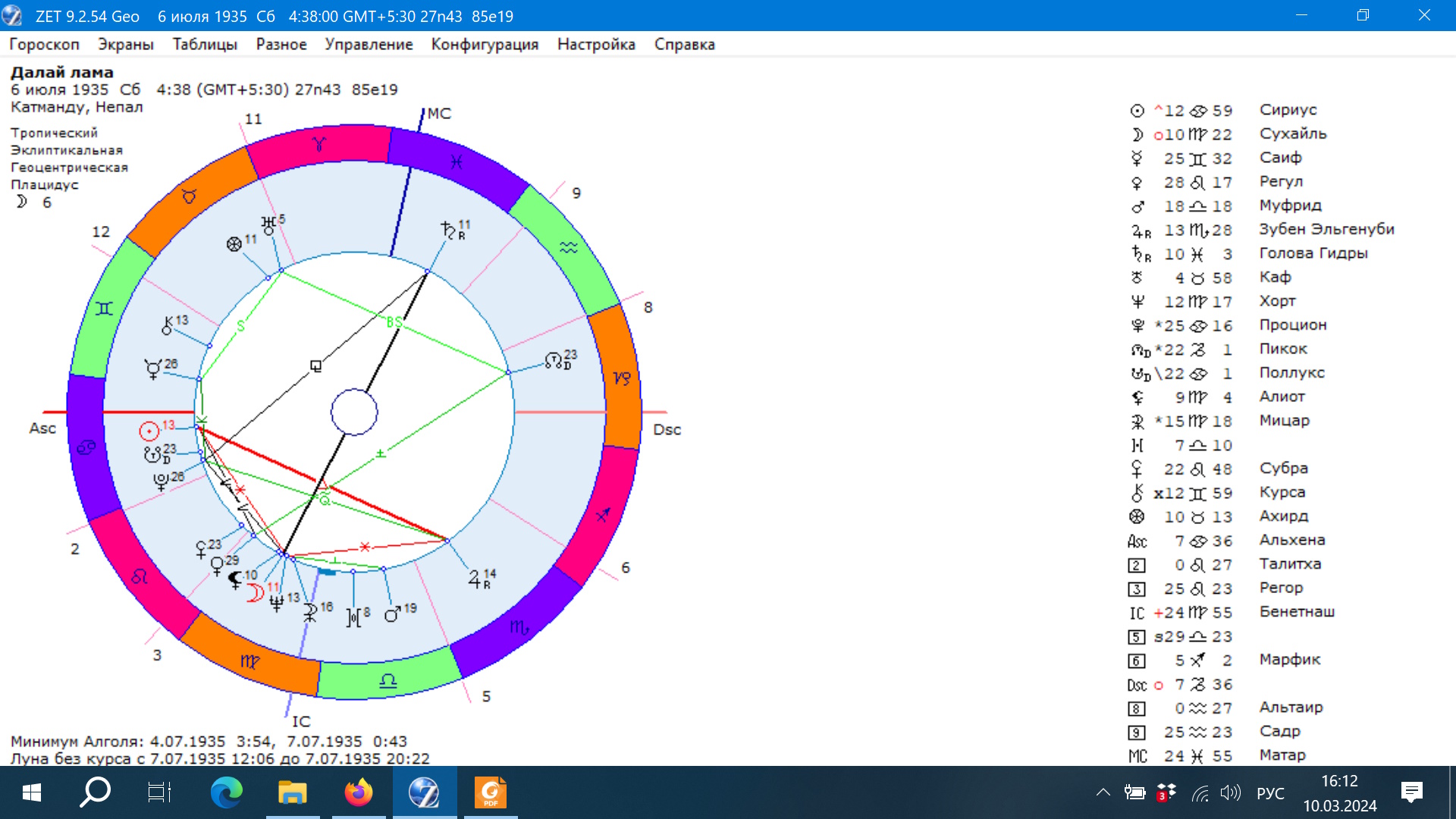
Task: Select the Mars glyph in the chart
Action: [392, 614]
